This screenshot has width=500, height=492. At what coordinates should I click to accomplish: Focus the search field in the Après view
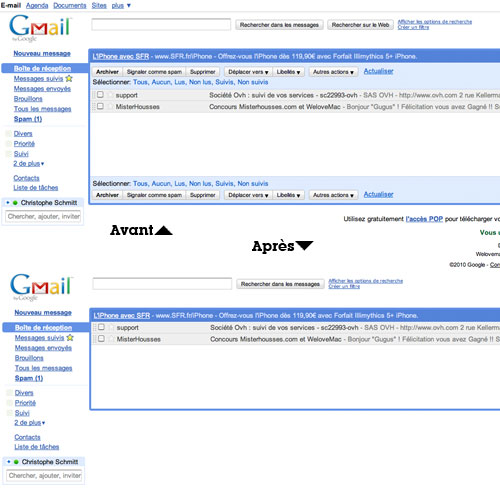(x=162, y=284)
